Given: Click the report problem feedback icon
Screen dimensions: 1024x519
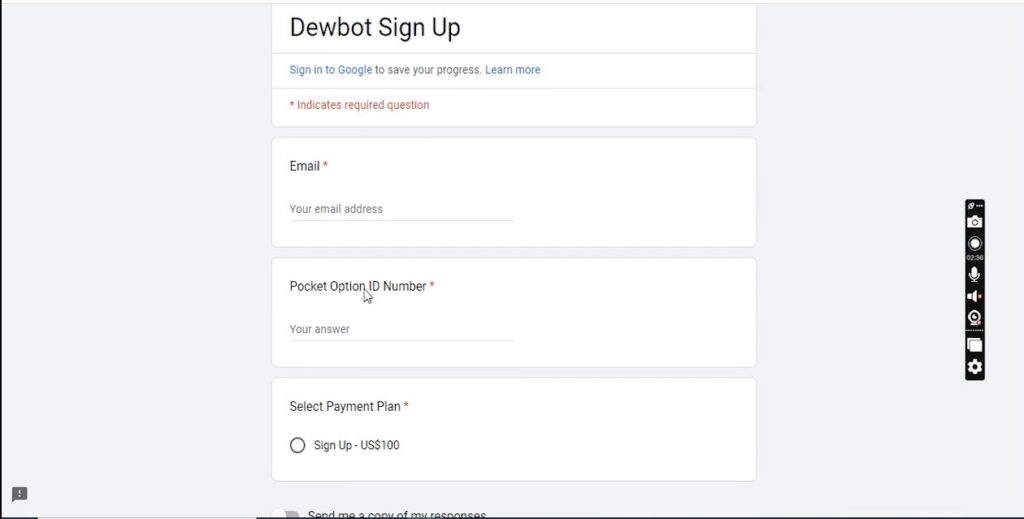Looking at the screenshot, I should pos(19,494).
